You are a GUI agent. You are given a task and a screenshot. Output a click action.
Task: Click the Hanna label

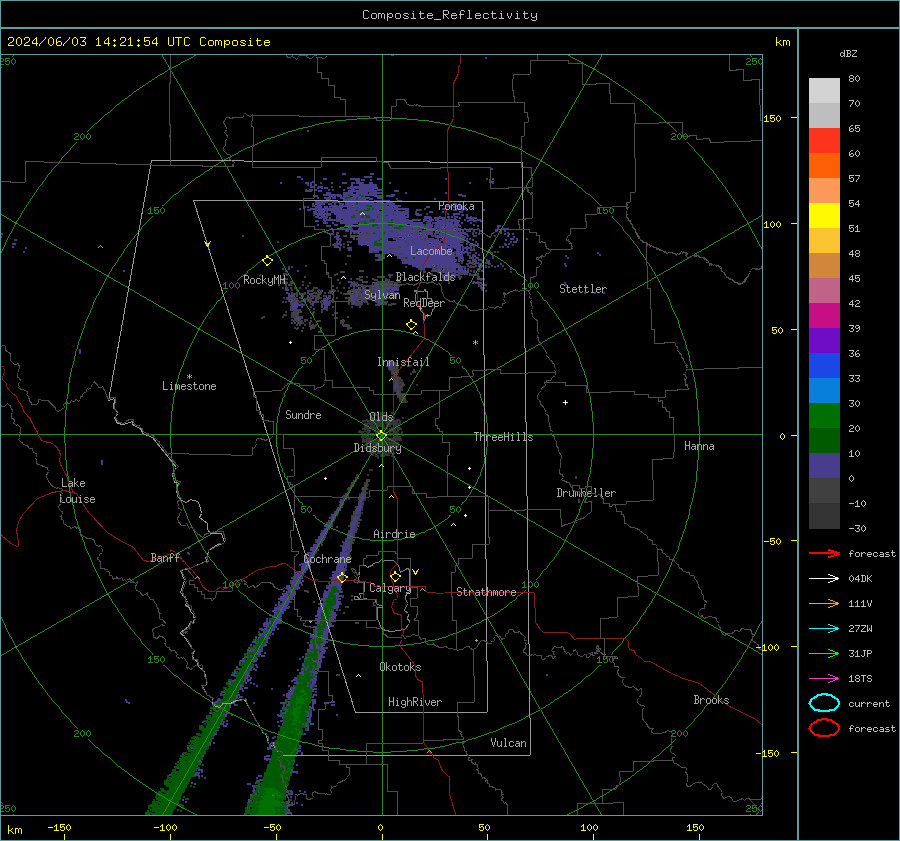699,446
